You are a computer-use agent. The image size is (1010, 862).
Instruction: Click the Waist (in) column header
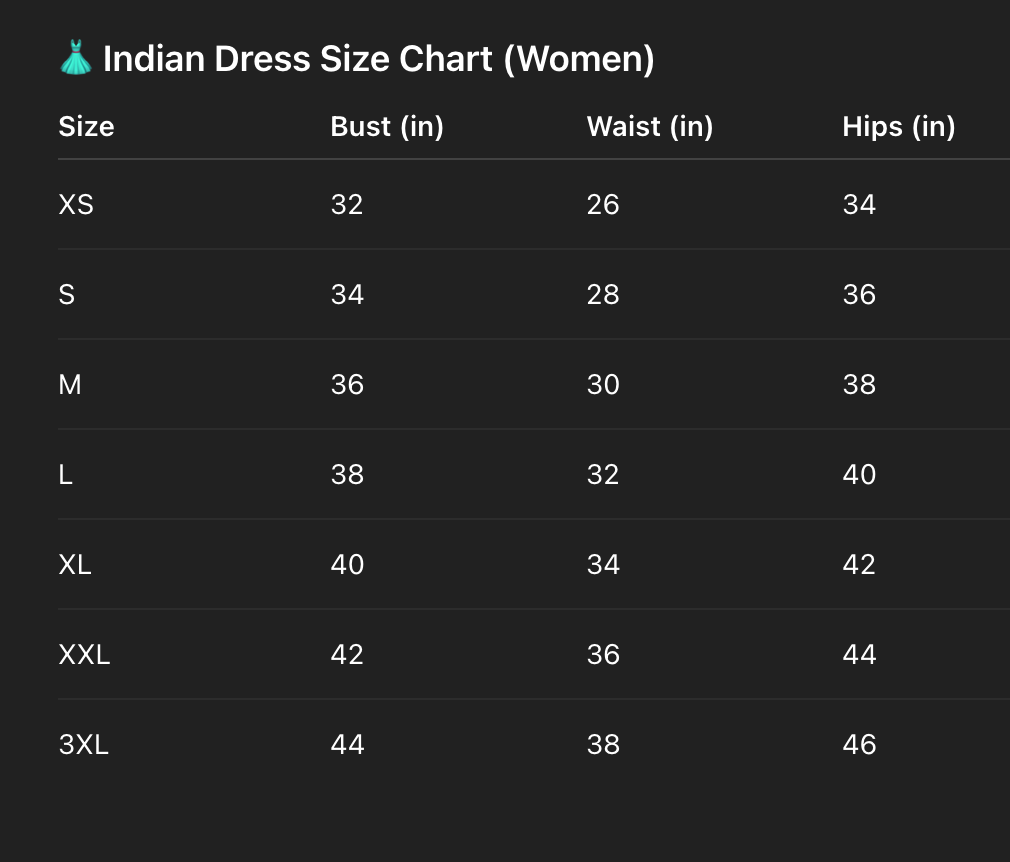[649, 127]
